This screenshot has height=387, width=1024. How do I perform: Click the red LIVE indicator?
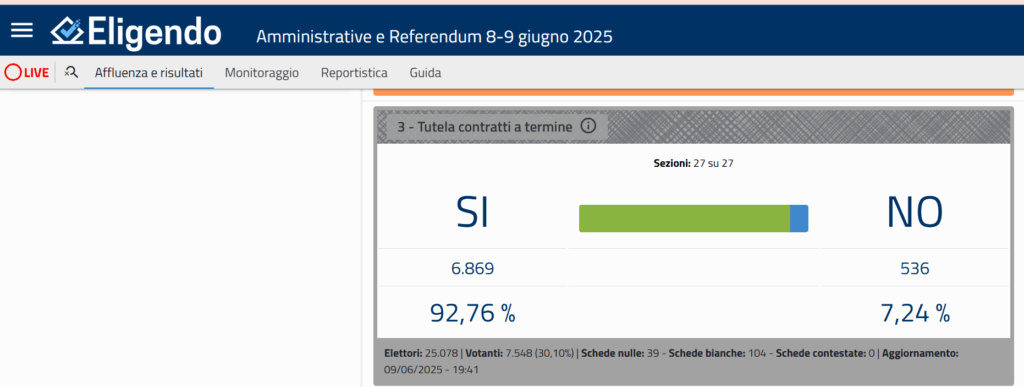click(27, 72)
